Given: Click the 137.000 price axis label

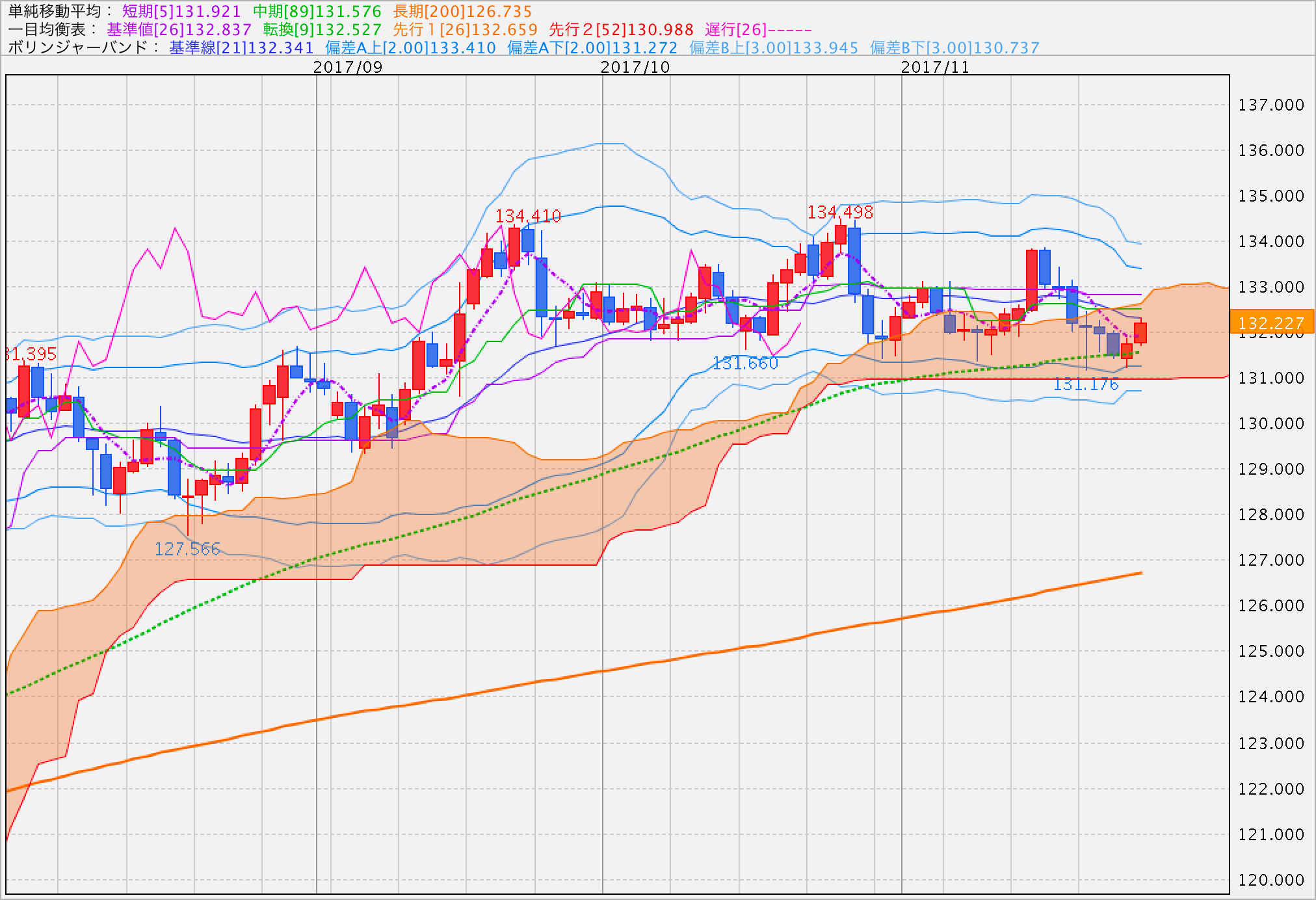Looking at the screenshot, I should 1271,105.
